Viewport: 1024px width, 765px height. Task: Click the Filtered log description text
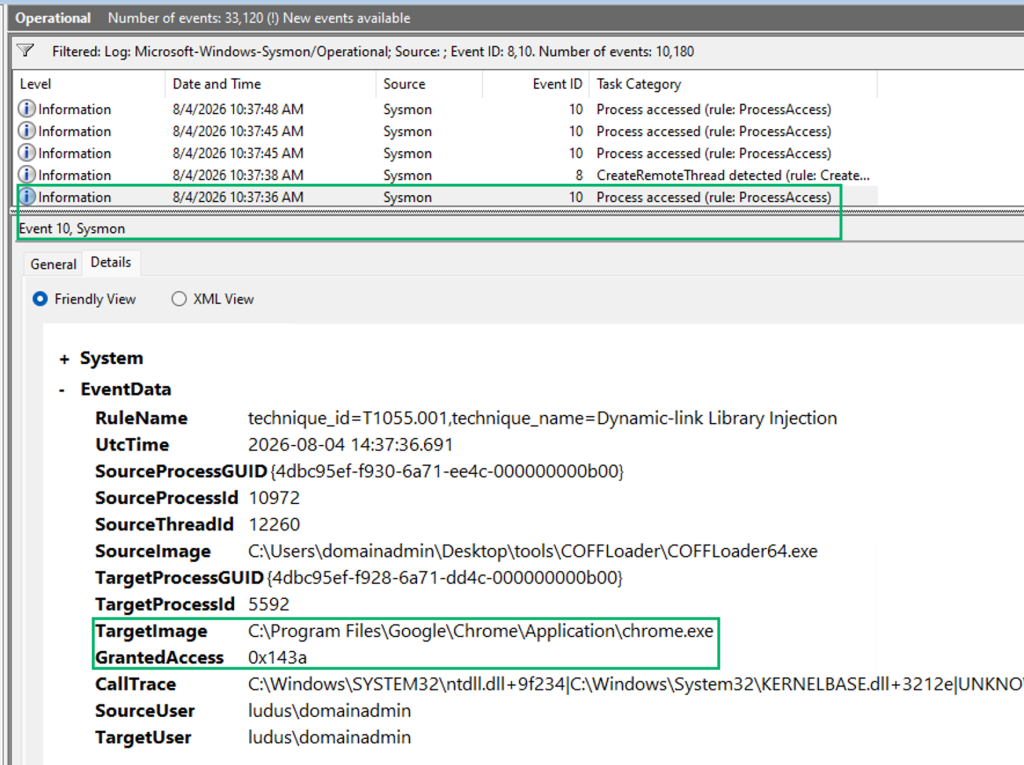click(x=373, y=52)
